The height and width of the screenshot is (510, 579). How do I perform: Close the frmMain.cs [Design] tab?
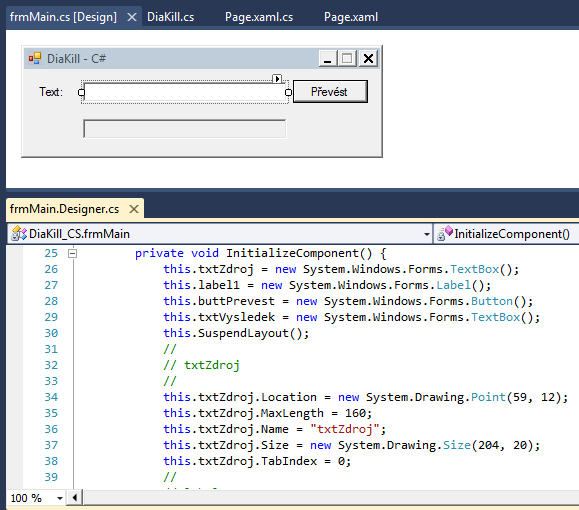coord(132,17)
